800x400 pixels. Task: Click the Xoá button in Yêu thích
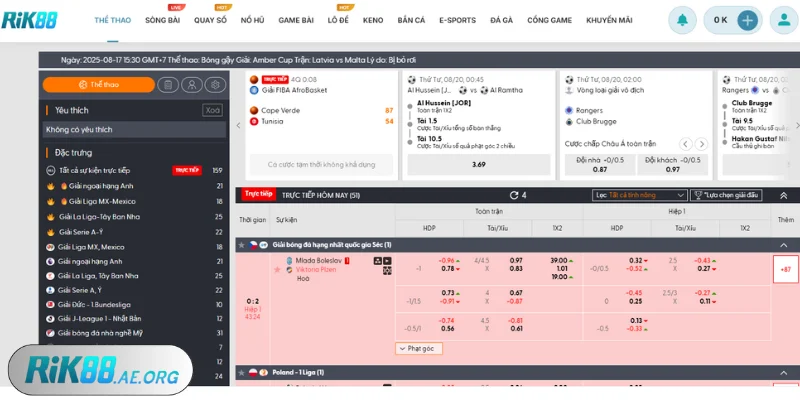212,110
